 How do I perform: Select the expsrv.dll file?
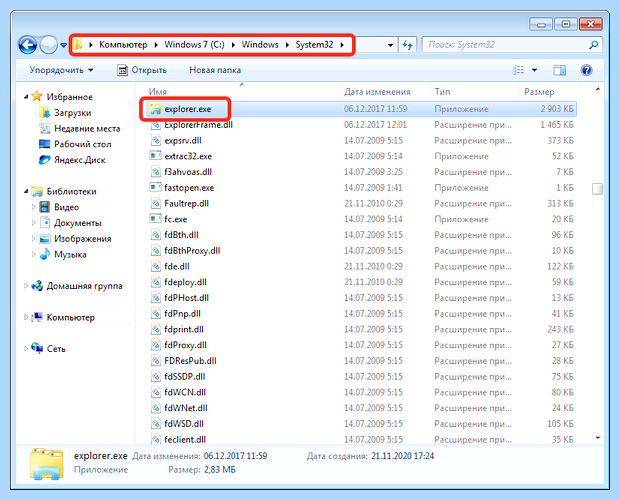(x=361, y=140)
